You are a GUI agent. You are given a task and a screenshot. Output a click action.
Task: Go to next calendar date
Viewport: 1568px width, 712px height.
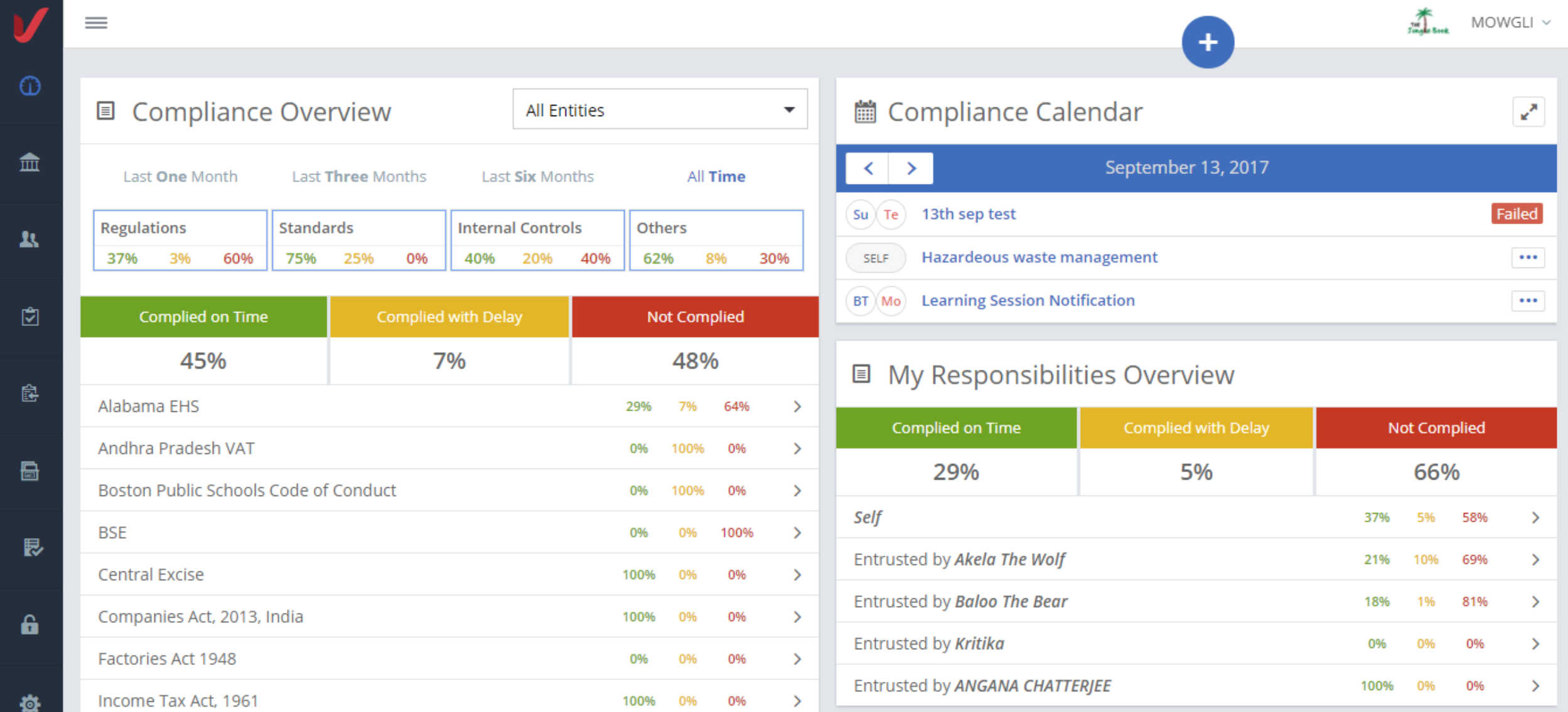pos(911,168)
